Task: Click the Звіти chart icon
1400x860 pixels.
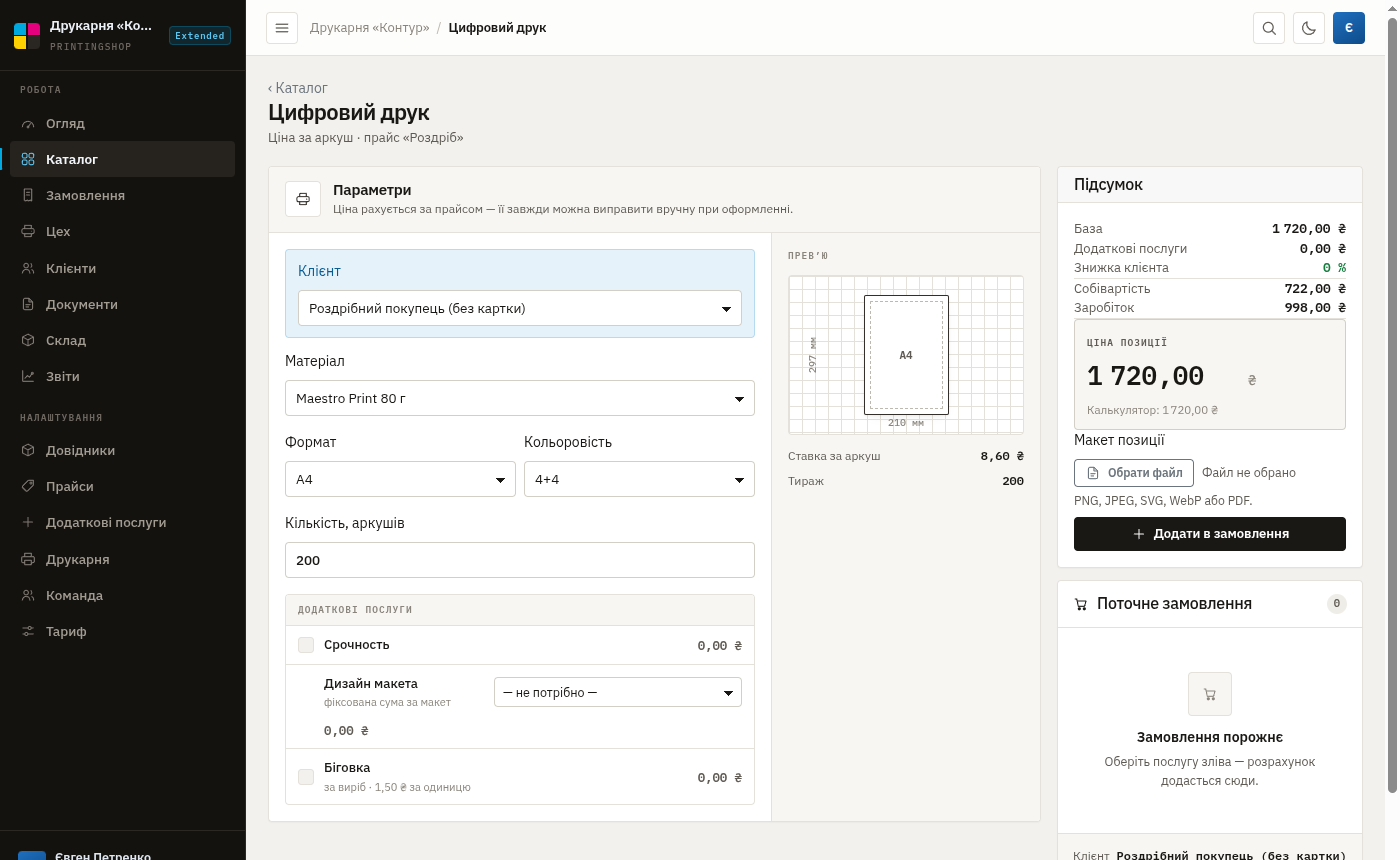Action: (x=28, y=376)
